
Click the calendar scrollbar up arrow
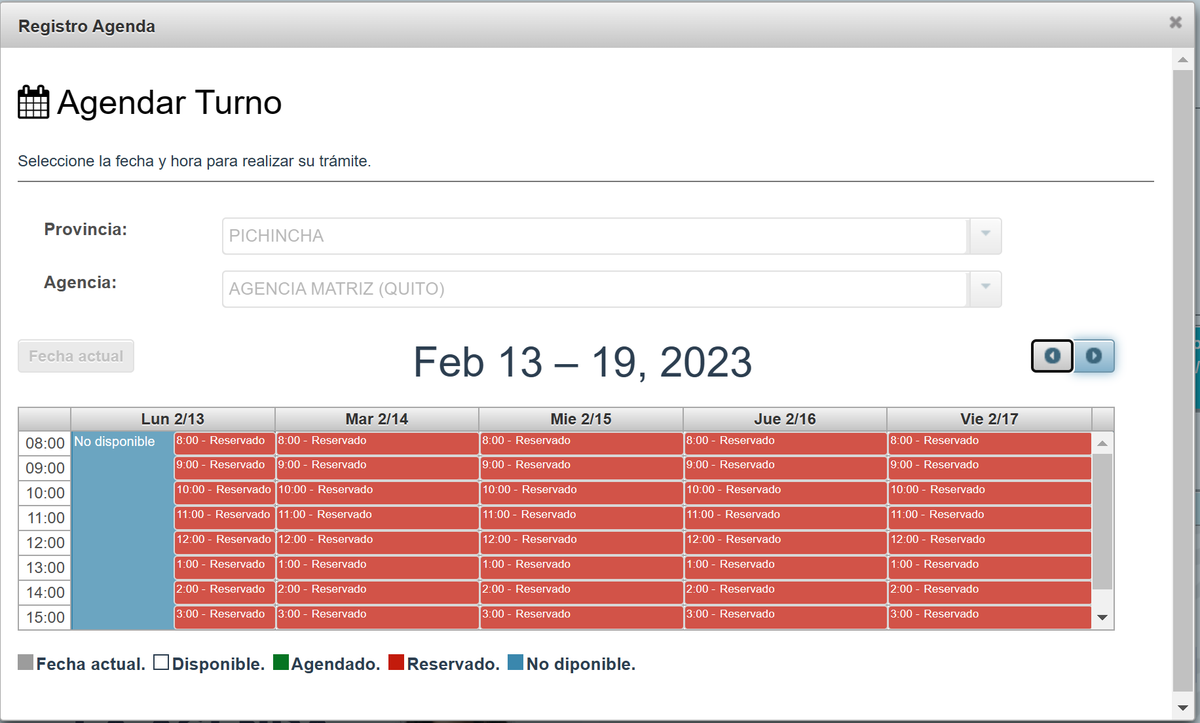pos(1103,442)
